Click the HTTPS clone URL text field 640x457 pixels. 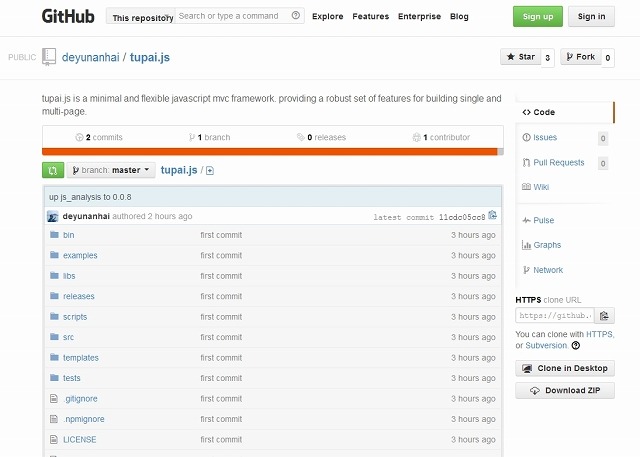coord(555,315)
